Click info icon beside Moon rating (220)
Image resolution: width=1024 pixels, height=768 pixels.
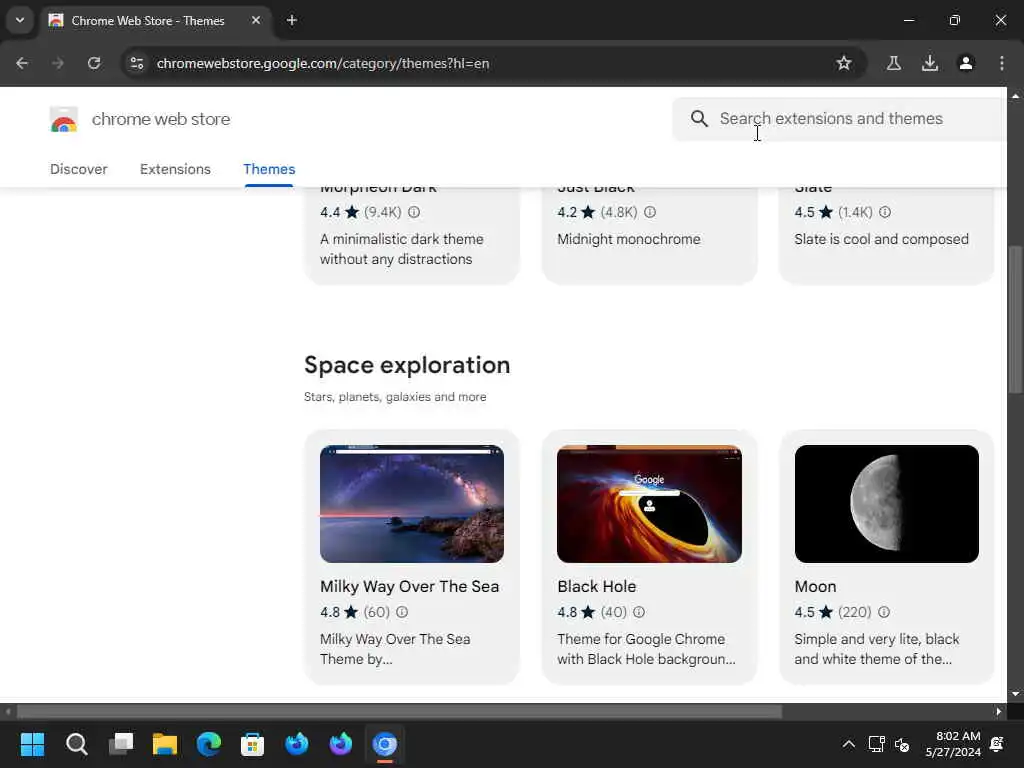(x=884, y=612)
